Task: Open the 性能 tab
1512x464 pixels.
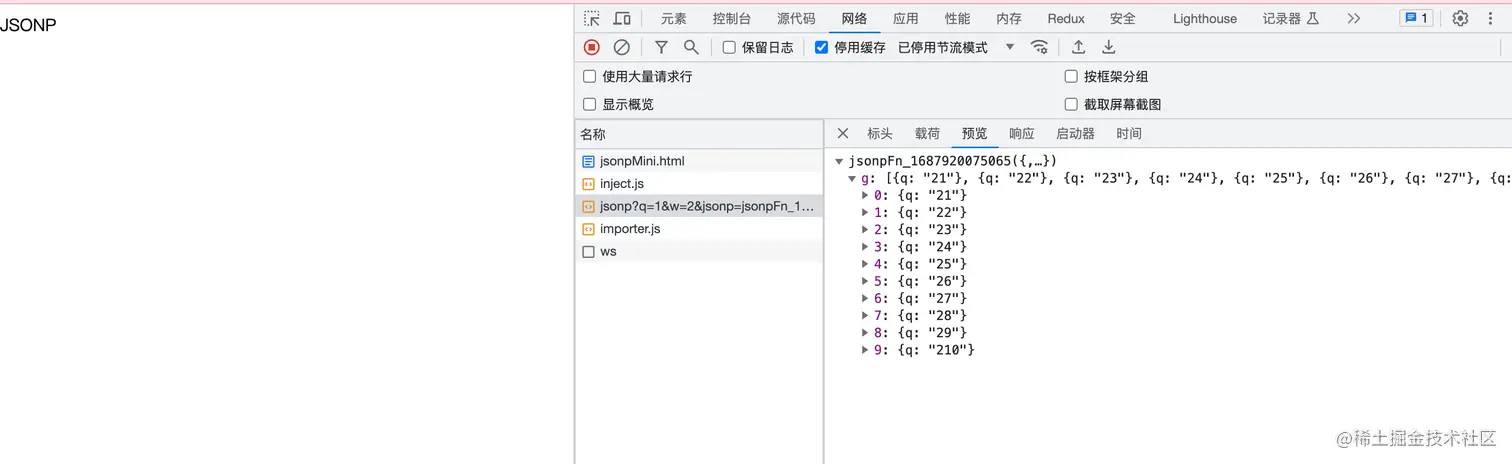Action: click(958, 18)
